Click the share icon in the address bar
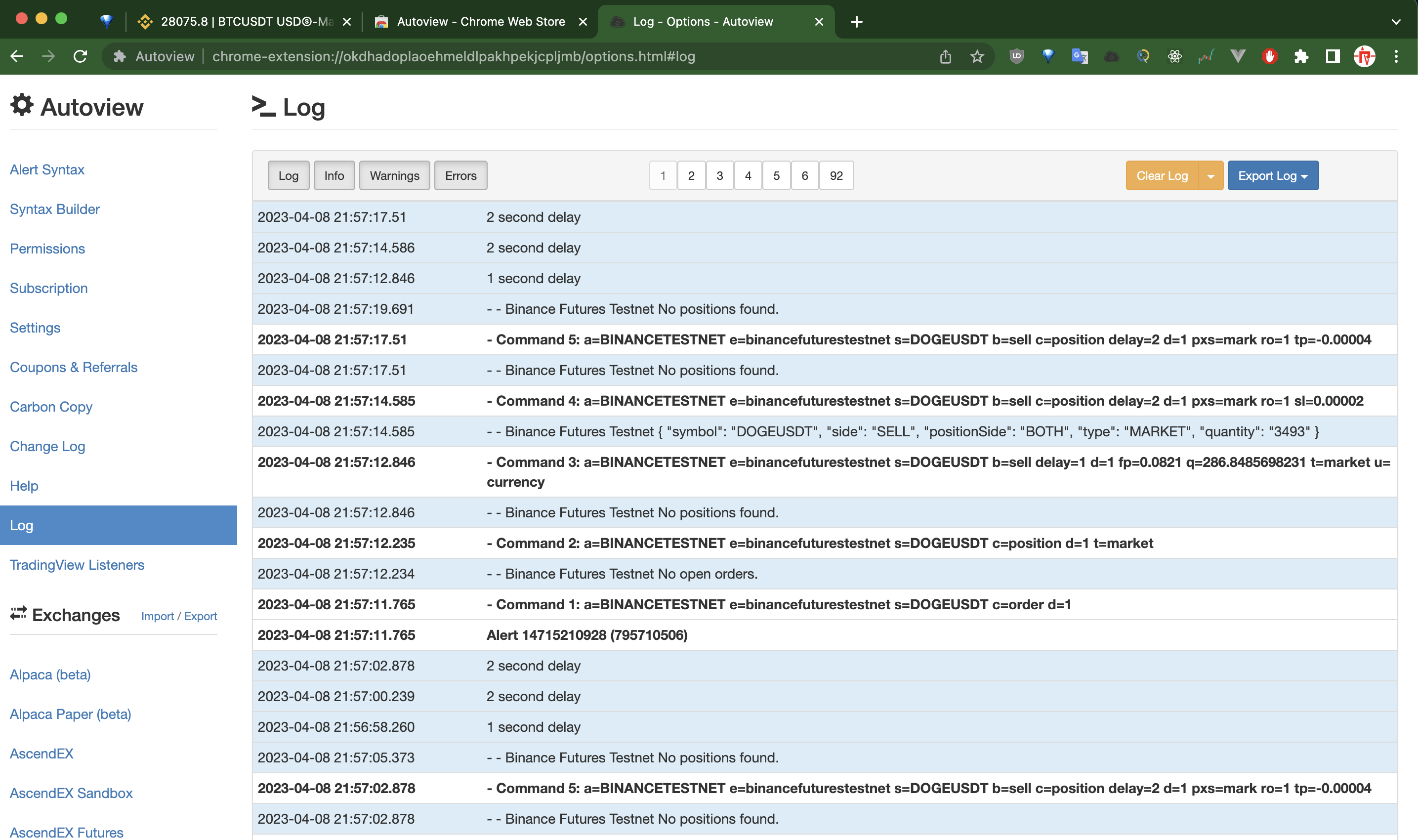Screen dimensions: 1418x840 945,56
